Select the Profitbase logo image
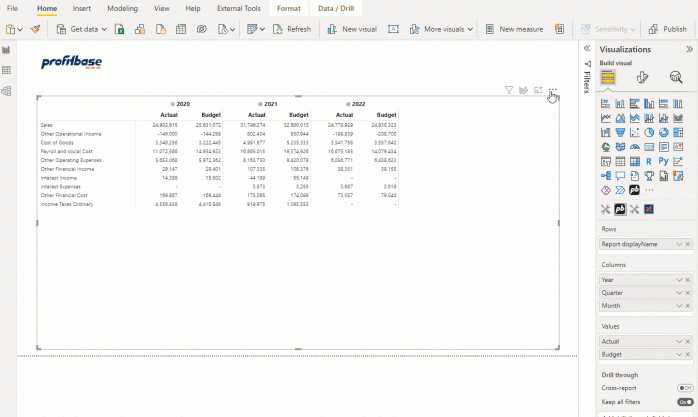Image resolution: width=698 pixels, height=417 pixels. click(x=71, y=63)
